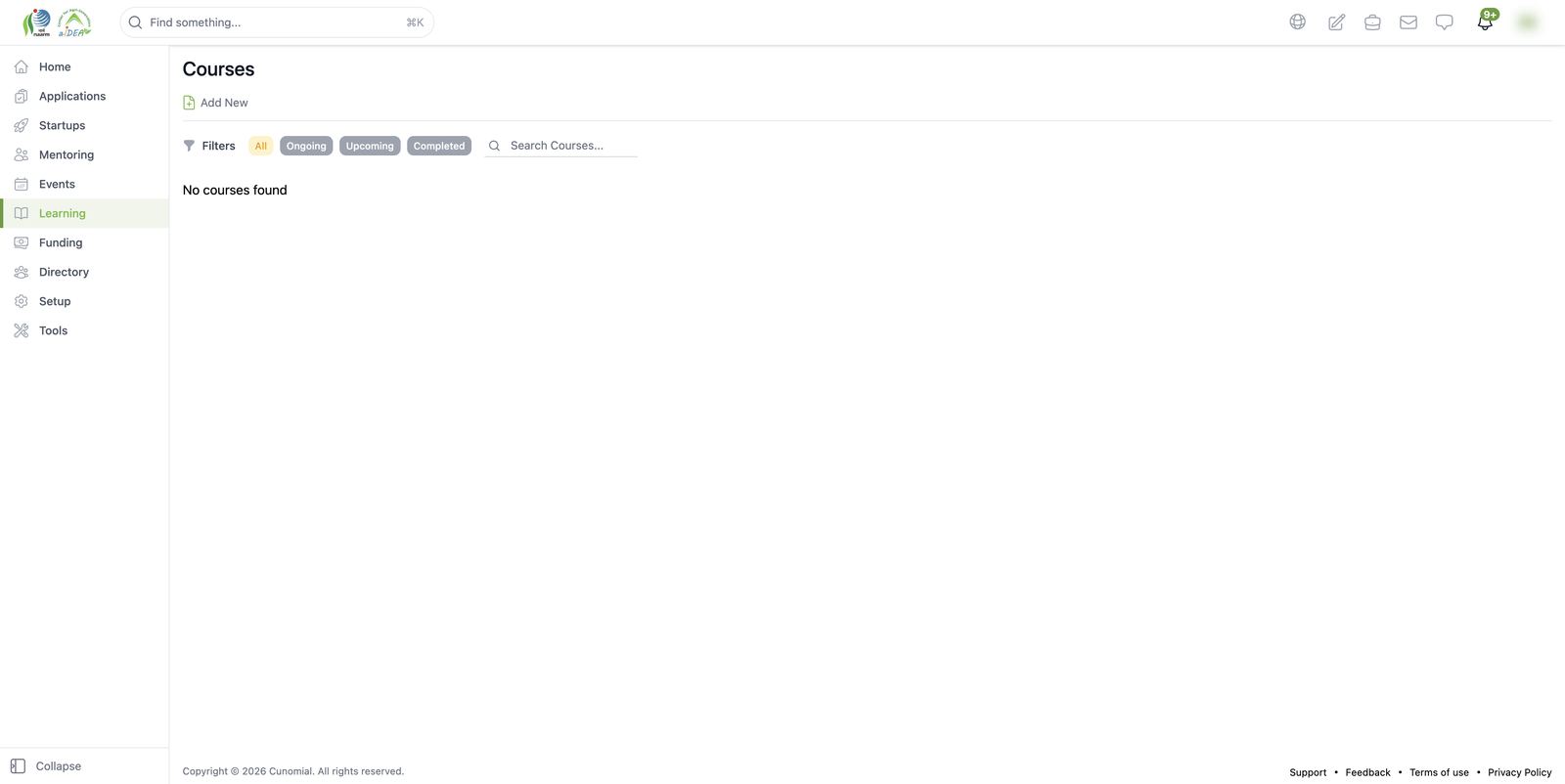Image resolution: width=1565 pixels, height=784 pixels.
Task: Open Directory in the sidebar
Action: click(84, 272)
